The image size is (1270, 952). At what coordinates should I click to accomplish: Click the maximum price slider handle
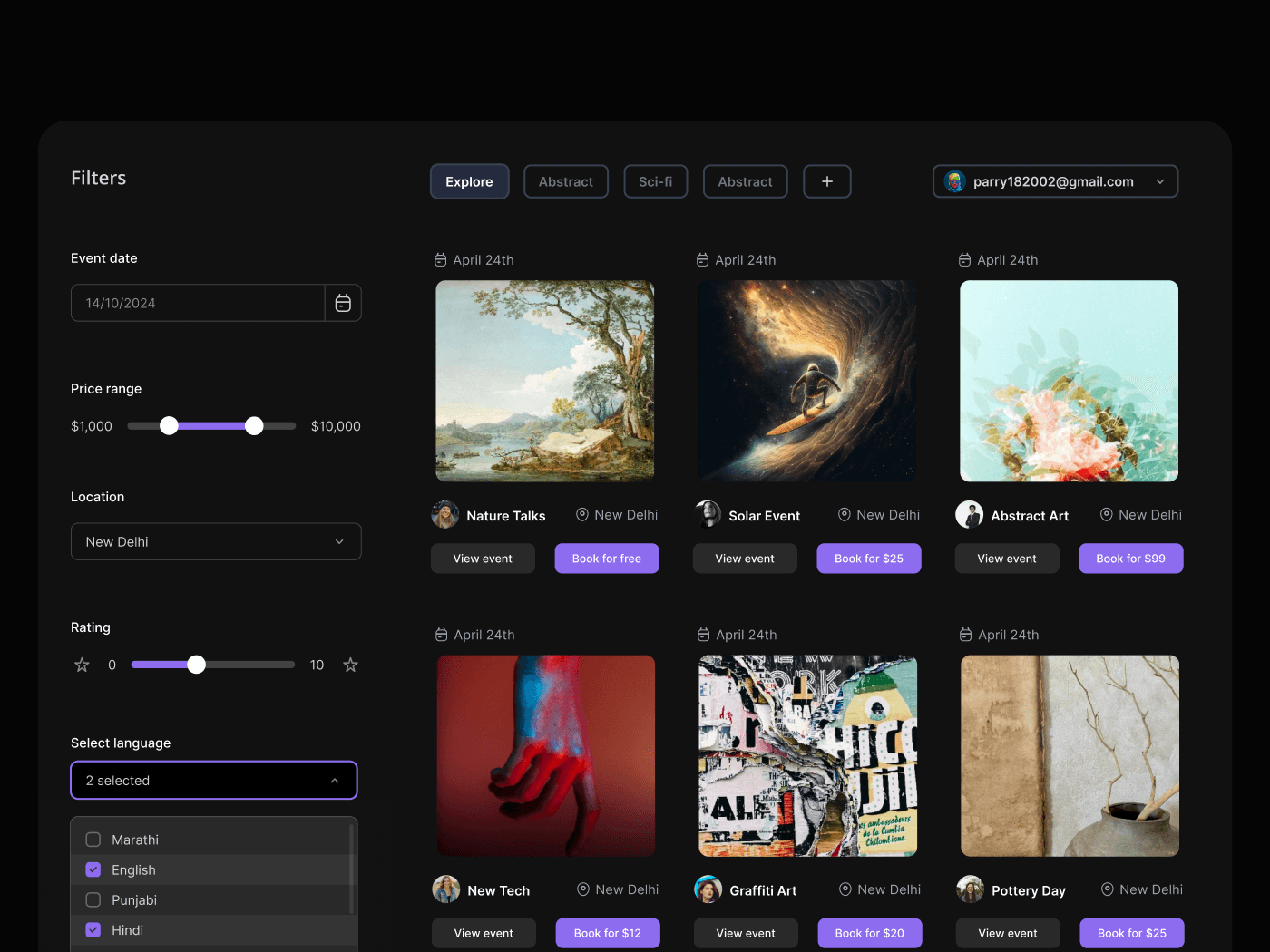(x=254, y=426)
